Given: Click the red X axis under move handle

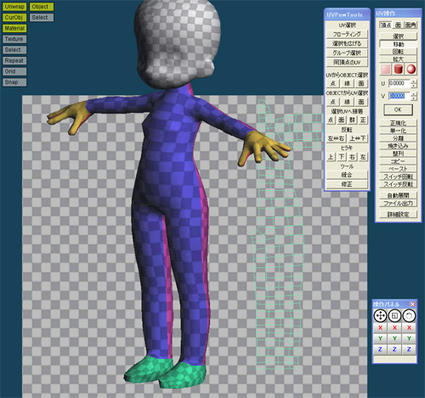Looking at the screenshot, I should point(380,328).
